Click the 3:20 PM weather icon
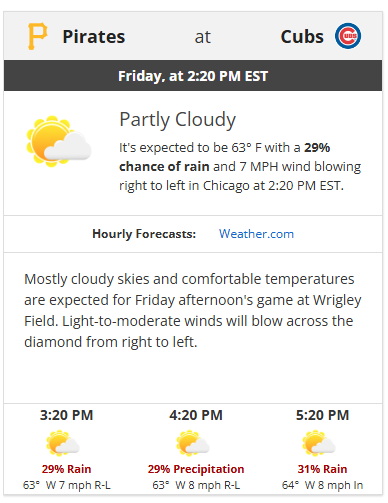 63,443
